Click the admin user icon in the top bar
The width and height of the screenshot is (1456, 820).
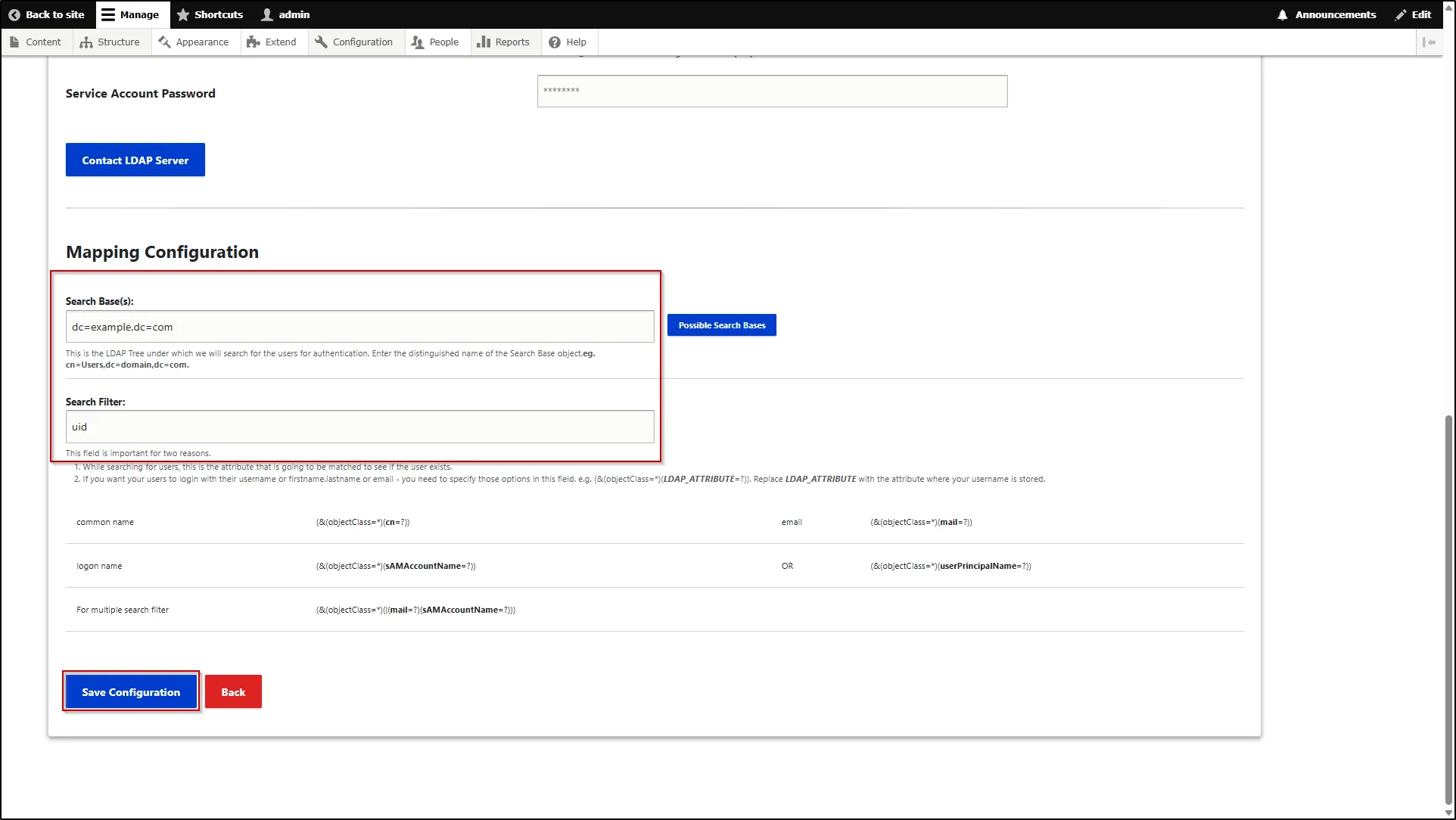point(266,14)
